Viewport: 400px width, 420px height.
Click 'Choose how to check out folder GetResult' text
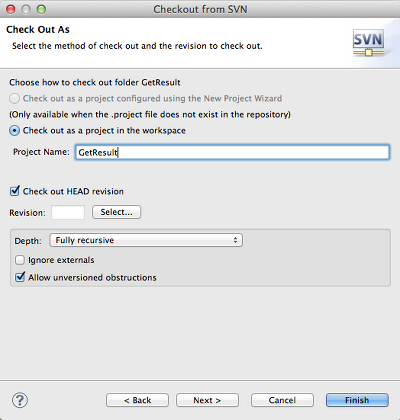(x=95, y=82)
